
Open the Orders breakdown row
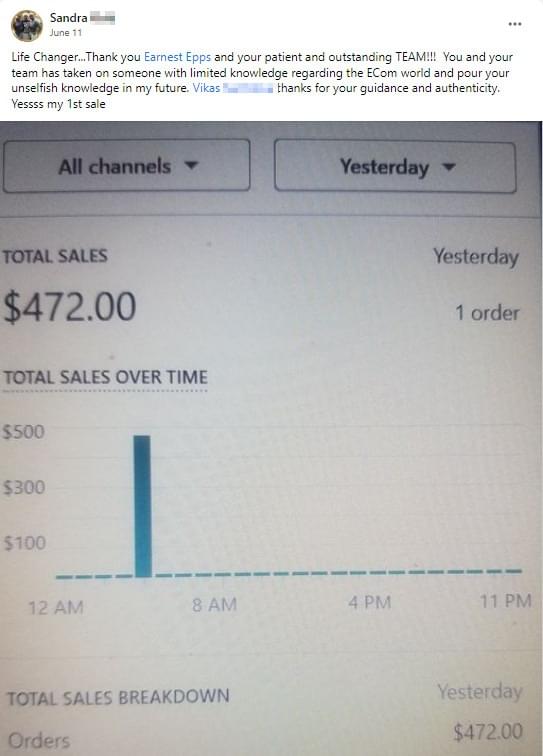265,736
